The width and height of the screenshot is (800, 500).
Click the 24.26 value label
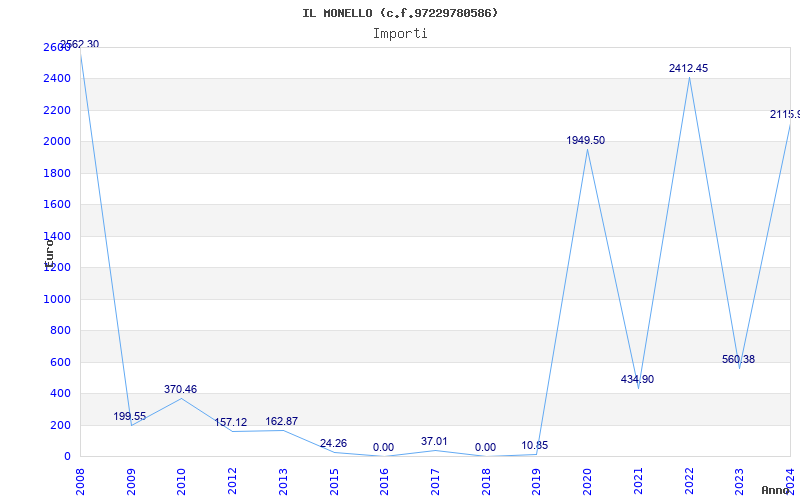[333, 443]
